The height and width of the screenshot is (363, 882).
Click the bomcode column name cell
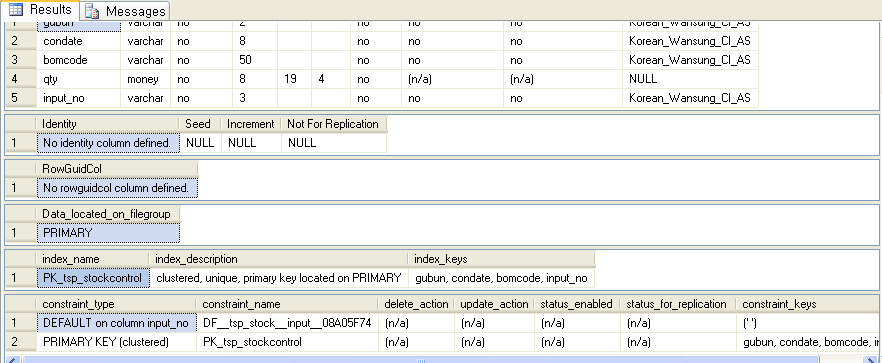(x=79, y=60)
